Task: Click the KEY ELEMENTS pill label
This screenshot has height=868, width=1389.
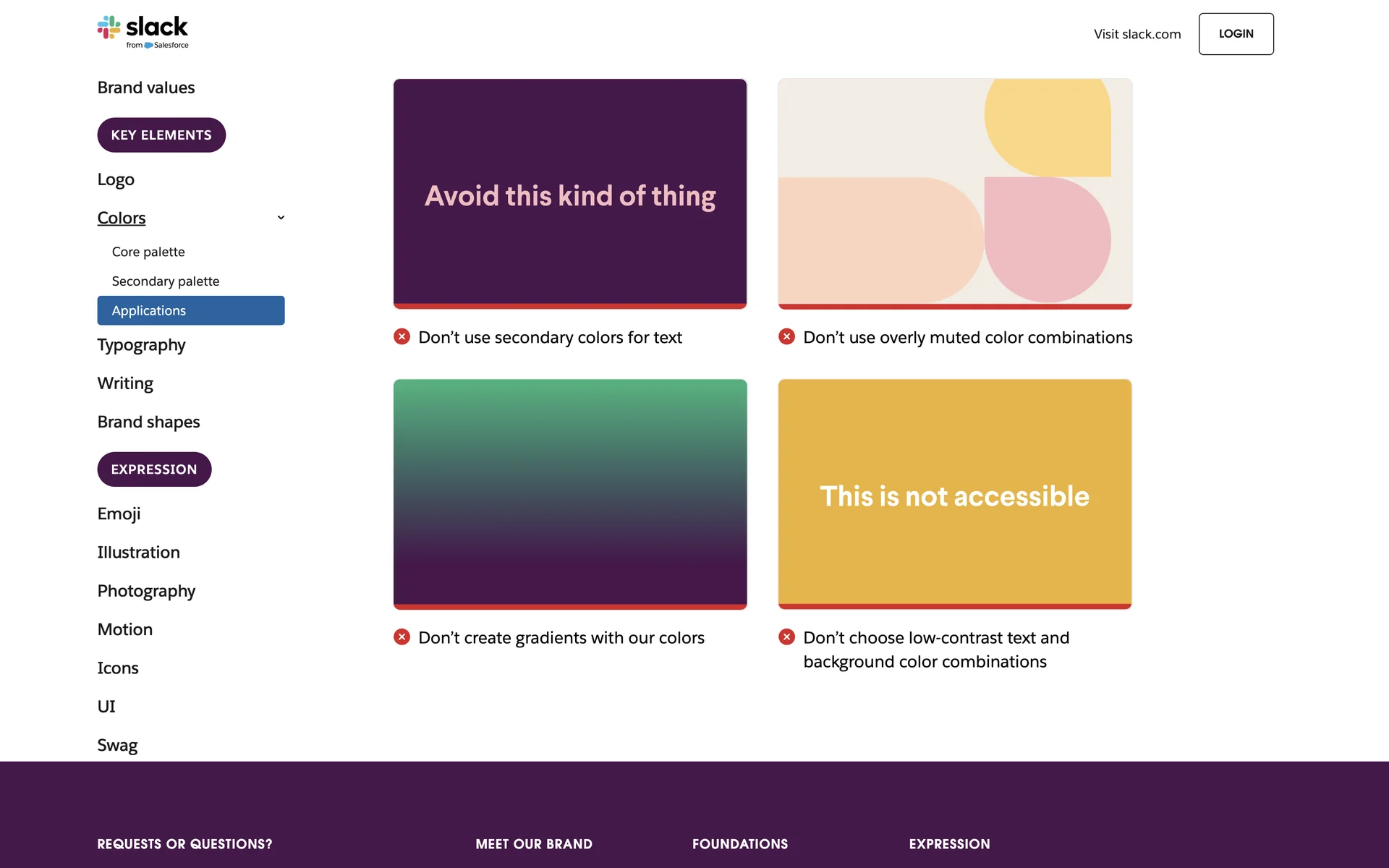Action: pyautogui.click(x=161, y=135)
